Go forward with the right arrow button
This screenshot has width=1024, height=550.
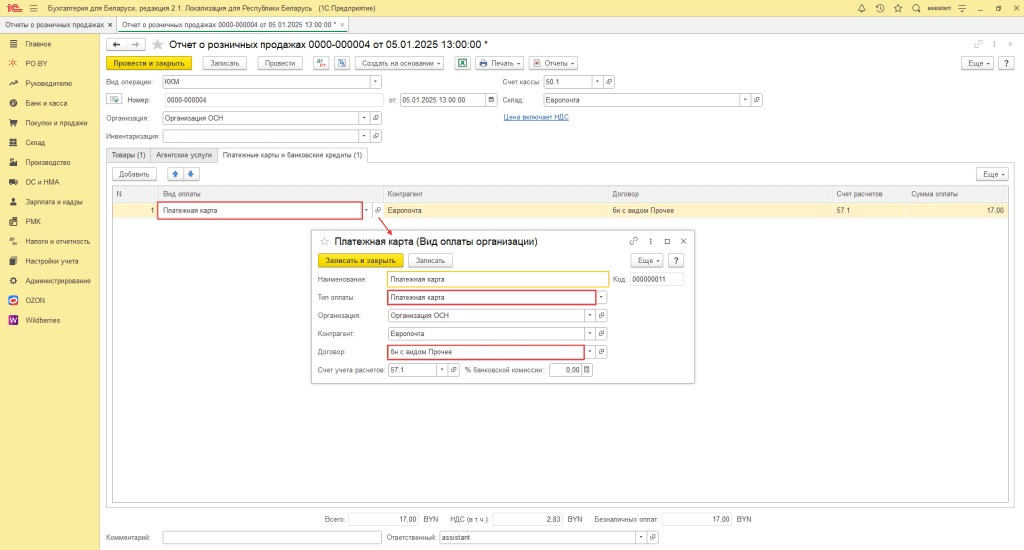click(x=135, y=44)
